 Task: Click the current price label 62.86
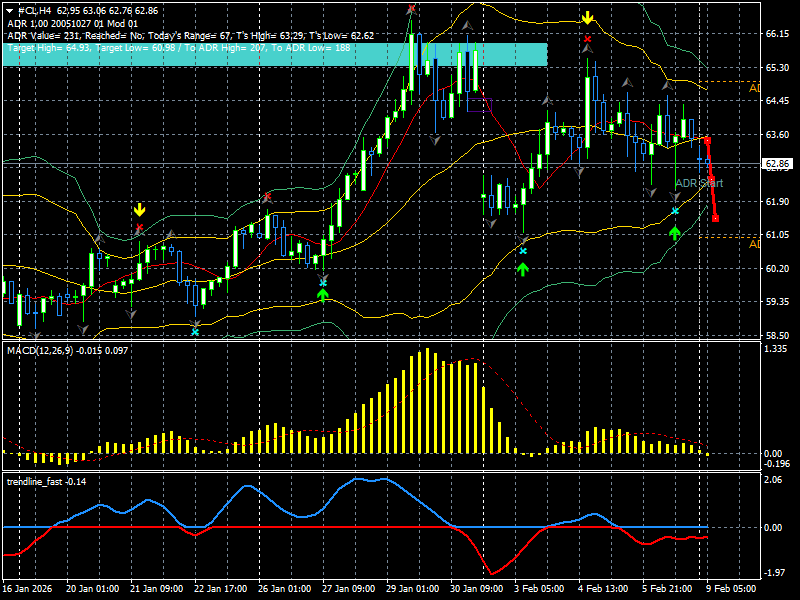777,164
